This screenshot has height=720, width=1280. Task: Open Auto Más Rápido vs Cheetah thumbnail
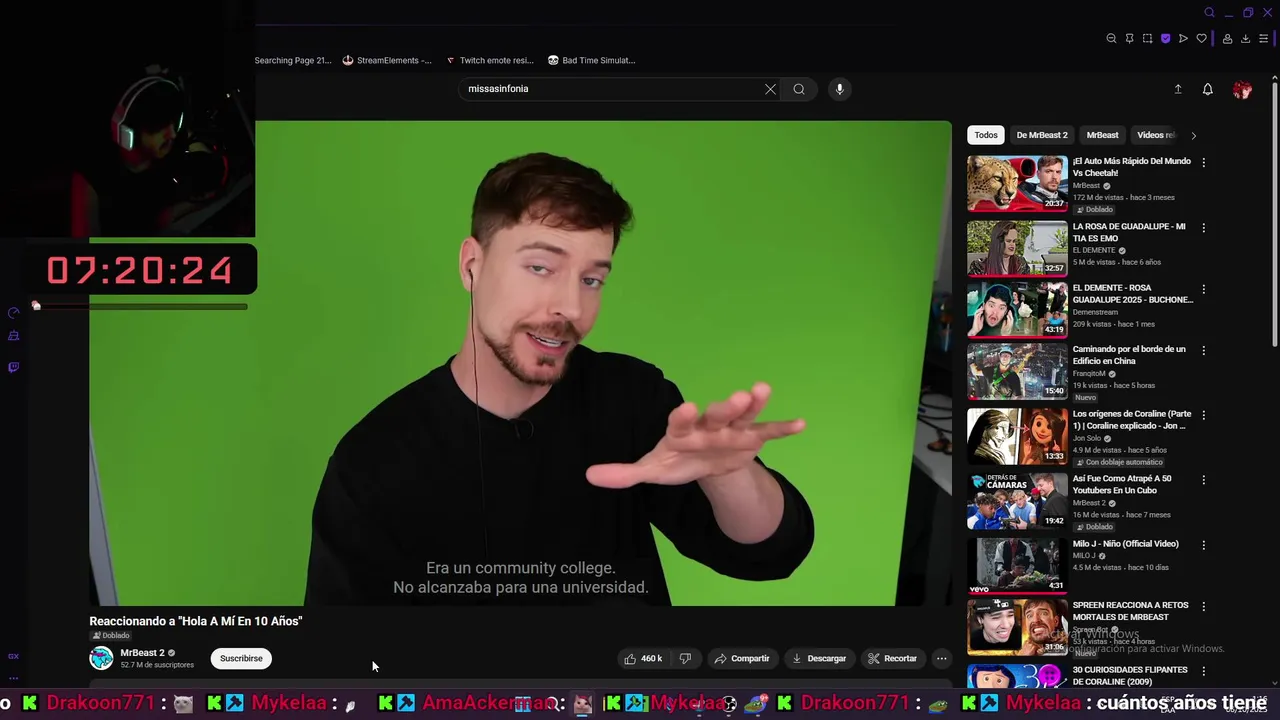pos(1017,183)
